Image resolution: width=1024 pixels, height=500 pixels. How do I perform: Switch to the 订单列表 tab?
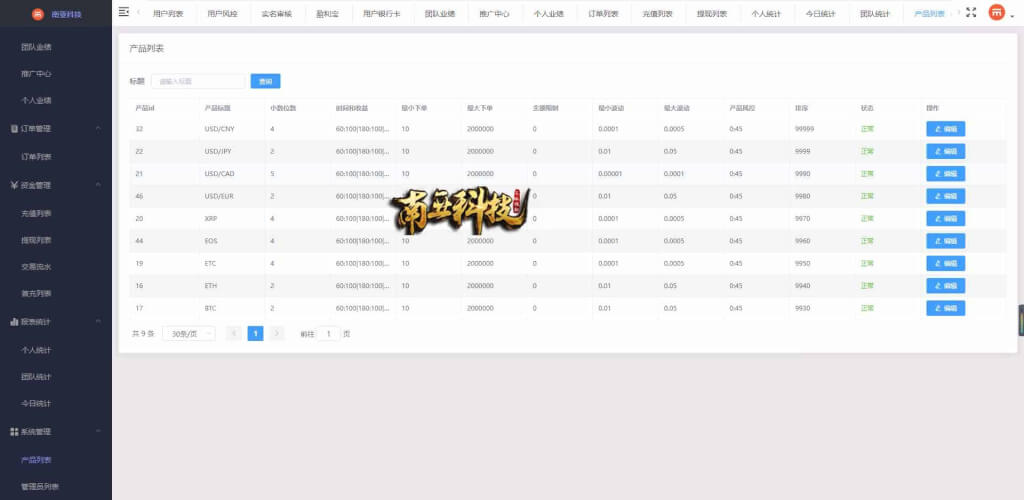pyautogui.click(x=603, y=13)
